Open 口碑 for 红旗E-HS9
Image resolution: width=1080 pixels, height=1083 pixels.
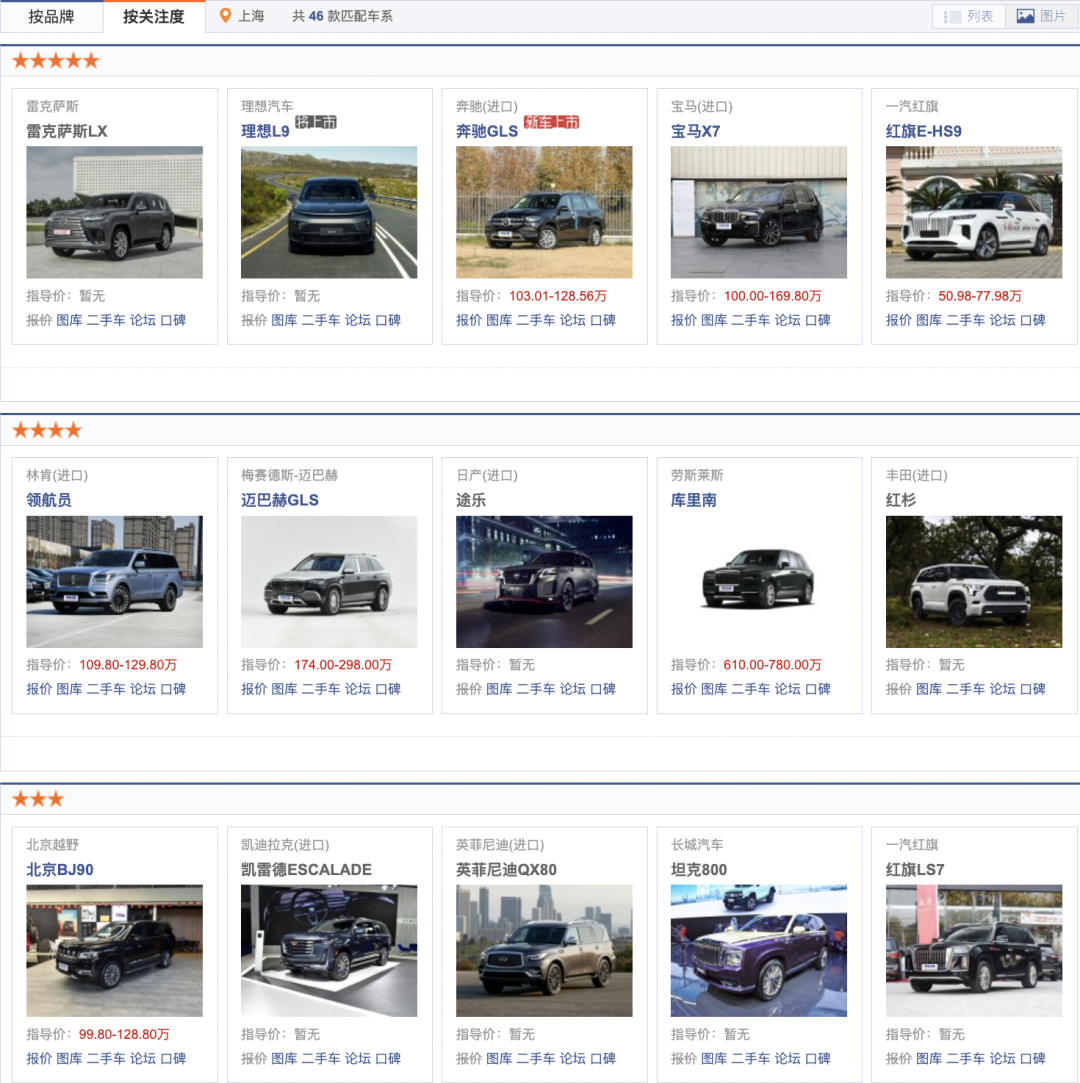[1032, 320]
